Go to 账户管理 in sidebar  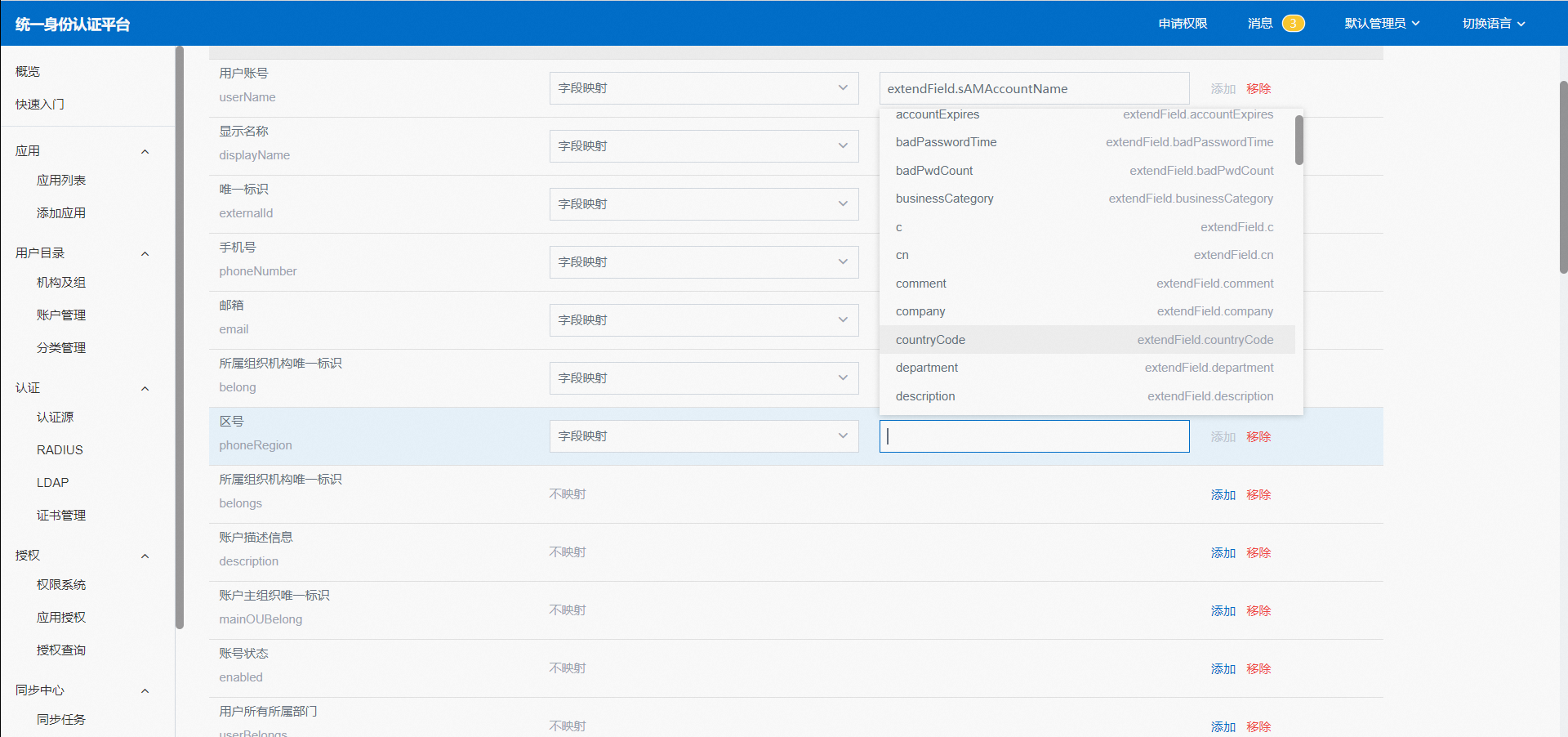[61, 315]
